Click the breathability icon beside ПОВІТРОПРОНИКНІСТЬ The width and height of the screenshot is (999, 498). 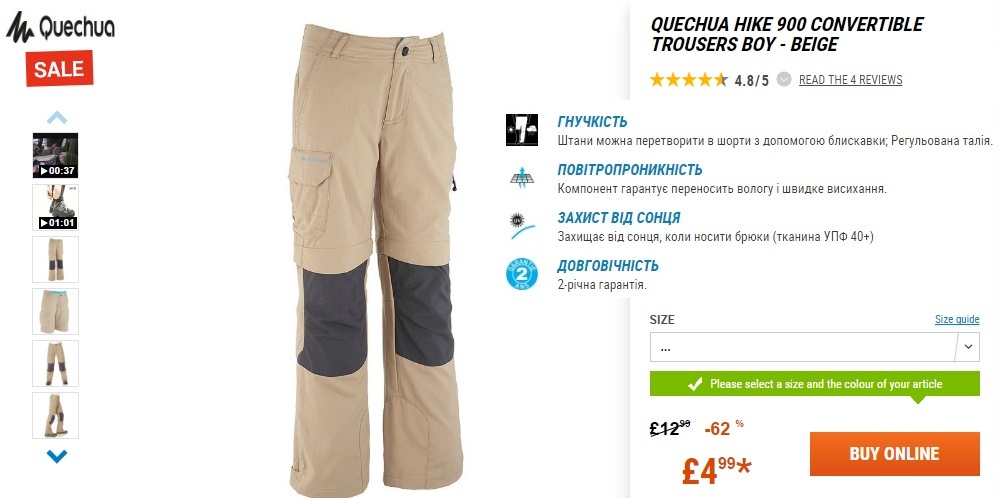coord(522,177)
